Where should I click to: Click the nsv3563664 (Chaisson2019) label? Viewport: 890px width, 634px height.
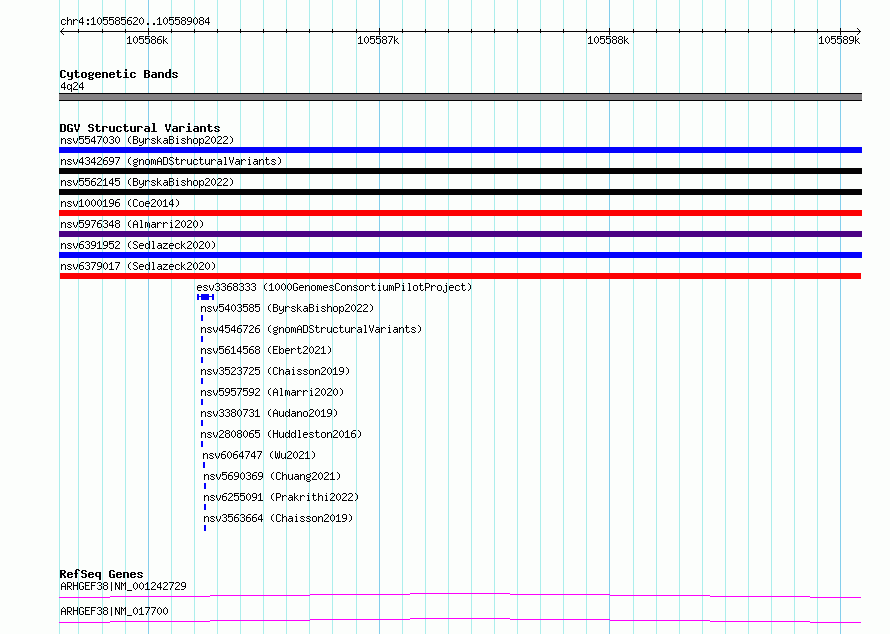pyautogui.click(x=278, y=518)
